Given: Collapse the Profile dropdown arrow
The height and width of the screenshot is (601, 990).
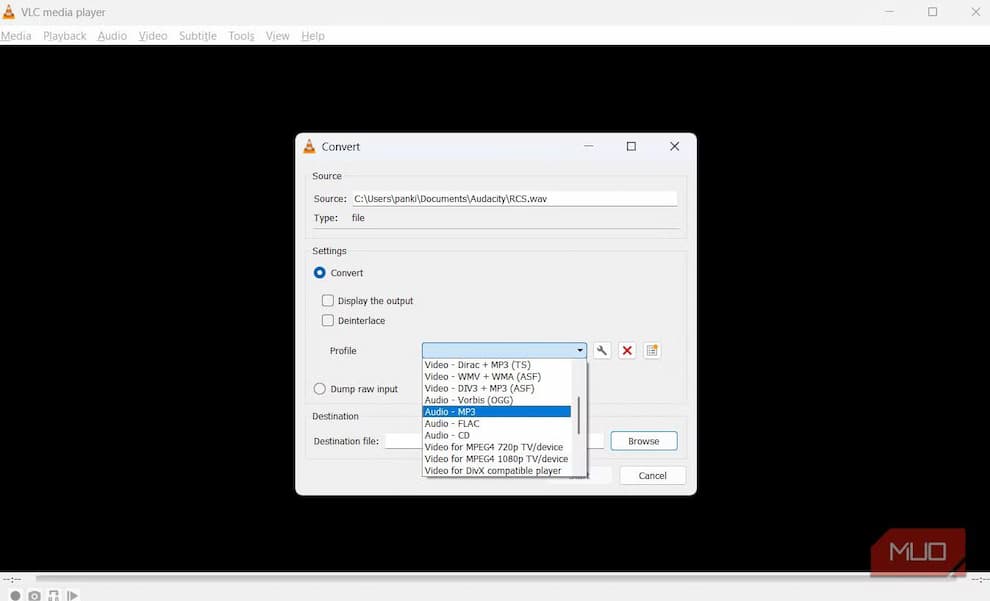Looking at the screenshot, I should click(580, 350).
